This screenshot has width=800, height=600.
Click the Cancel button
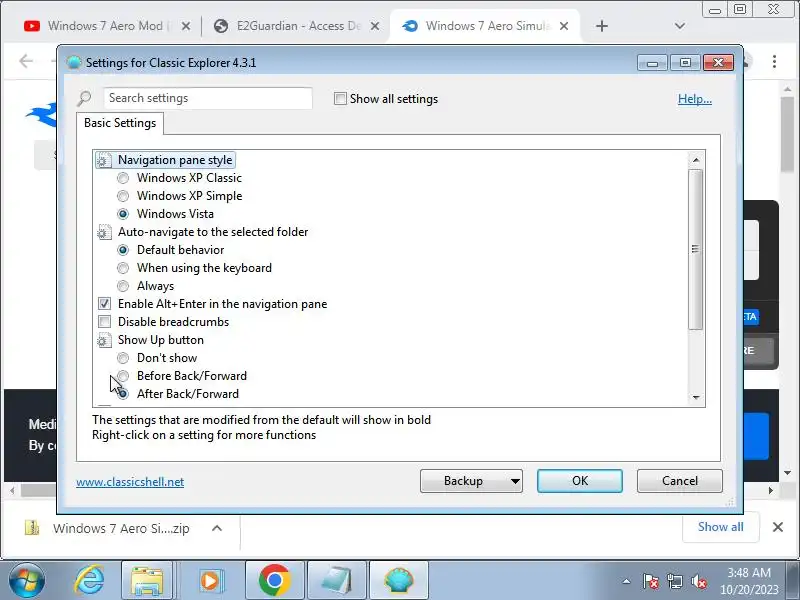pos(680,481)
